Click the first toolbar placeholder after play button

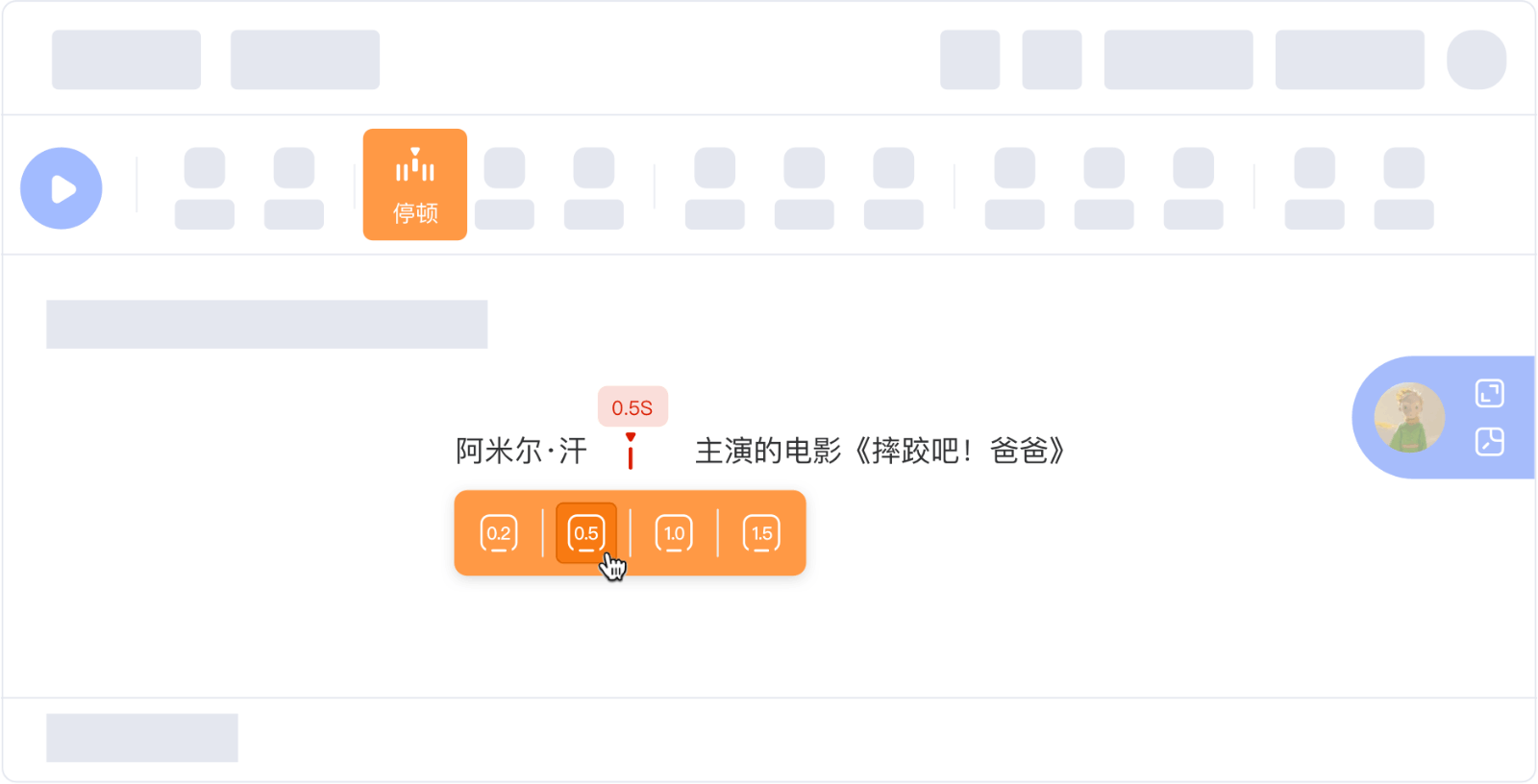[x=205, y=188]
